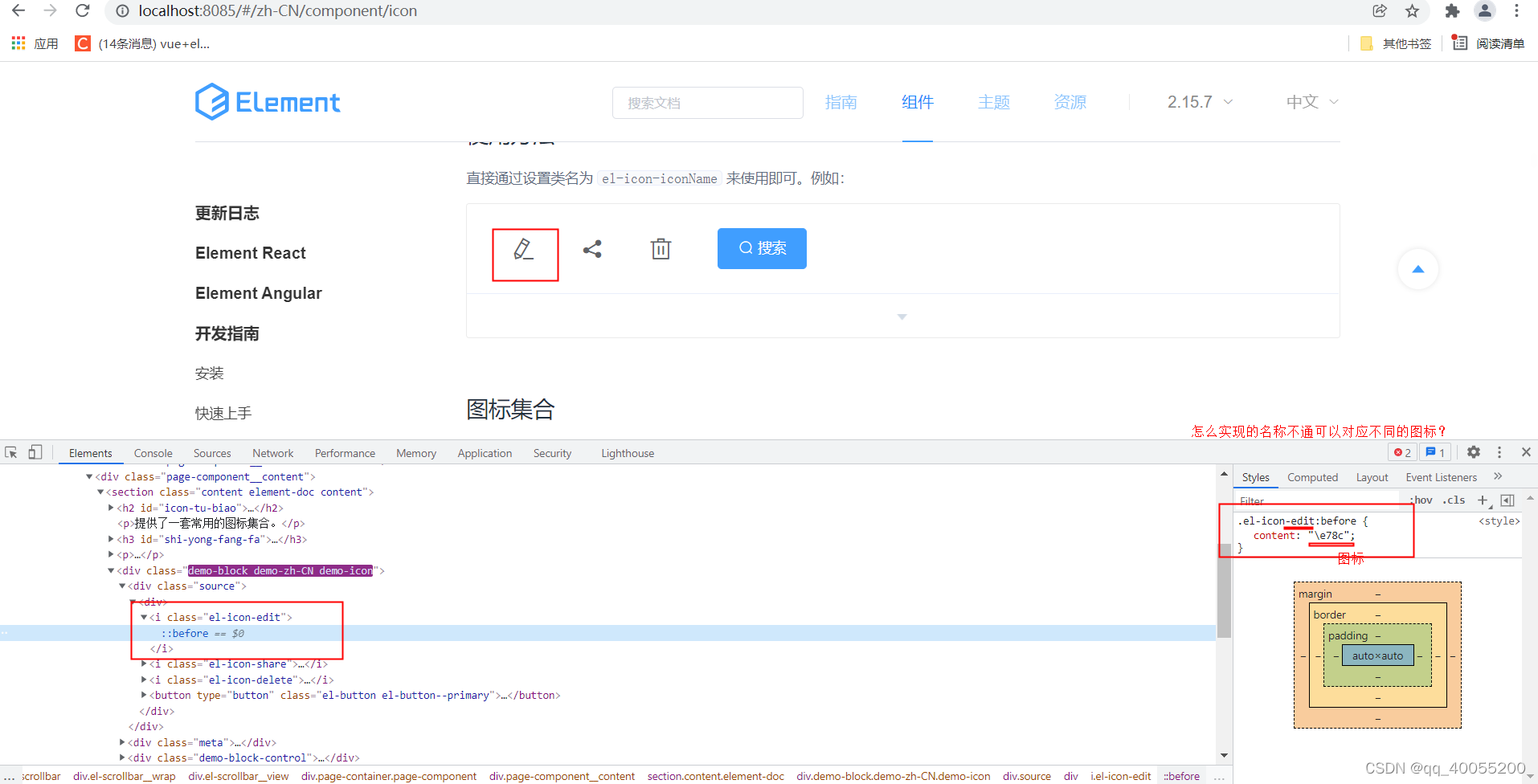Switch to the Console tab in DevTools
This screenshot has width=1538, height=784.
(152, 452)
